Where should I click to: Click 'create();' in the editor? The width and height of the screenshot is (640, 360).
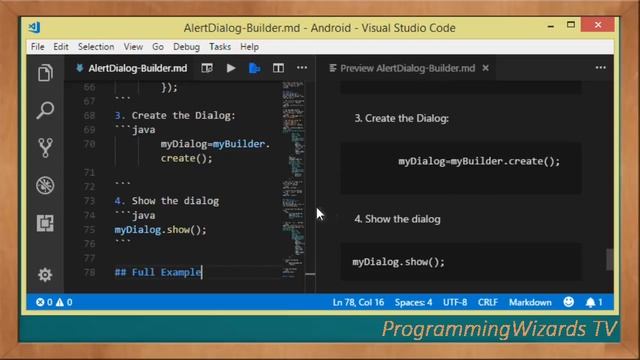coord(187,158)
